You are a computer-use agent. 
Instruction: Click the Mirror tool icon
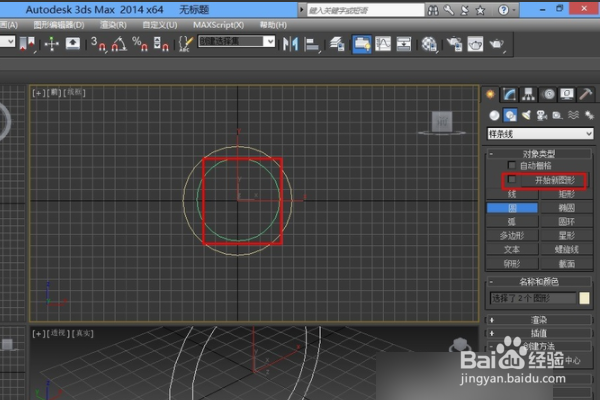click(290, 44)
